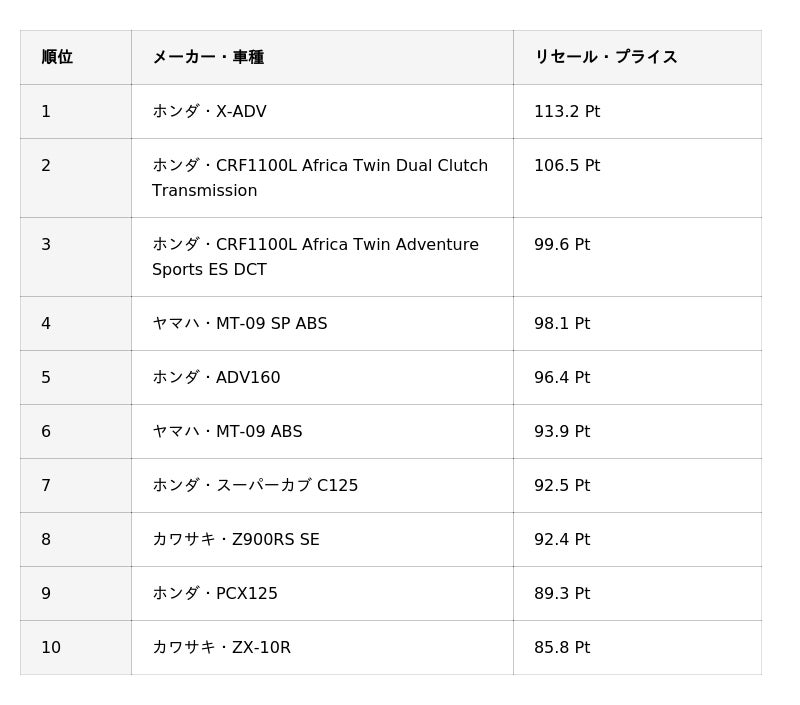Select the Africa Twin Dual Clutch Transmission cell

coord(320,178)
